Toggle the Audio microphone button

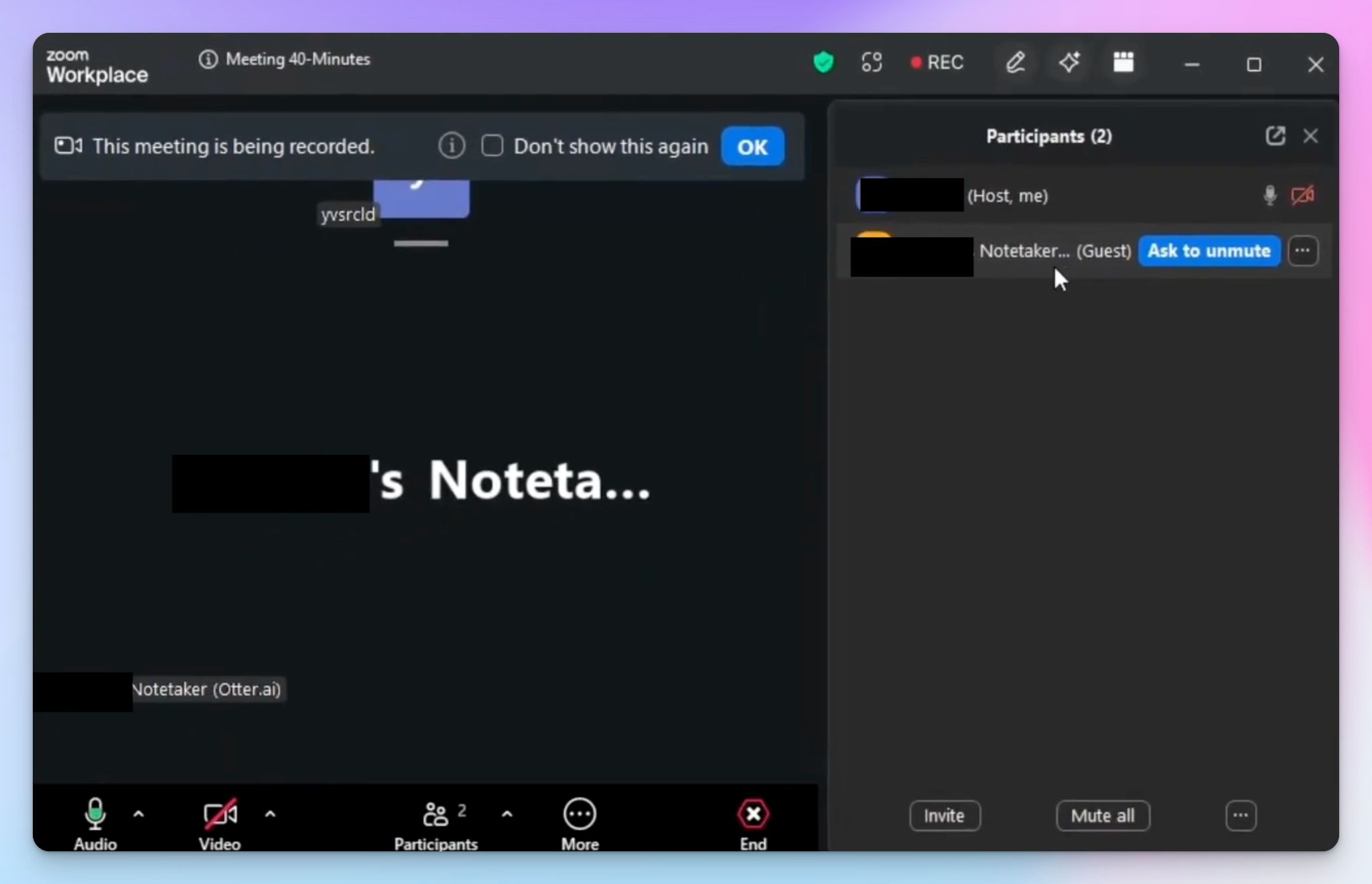(95, 824)
